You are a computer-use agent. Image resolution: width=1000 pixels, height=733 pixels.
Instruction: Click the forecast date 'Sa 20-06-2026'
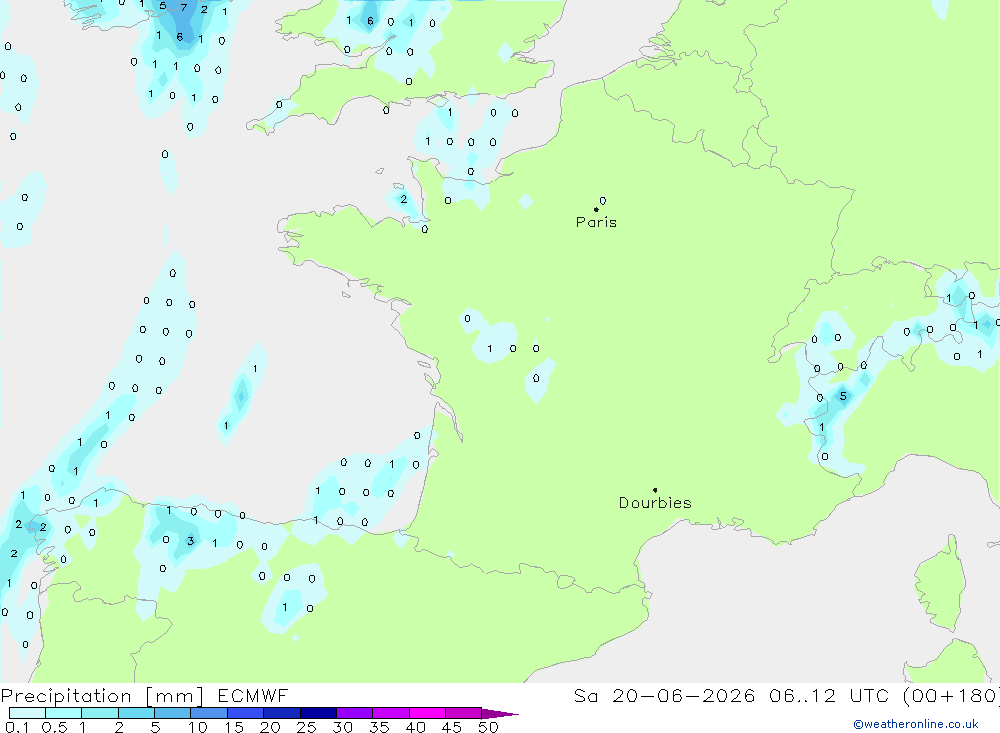click(x=664, y=696)
